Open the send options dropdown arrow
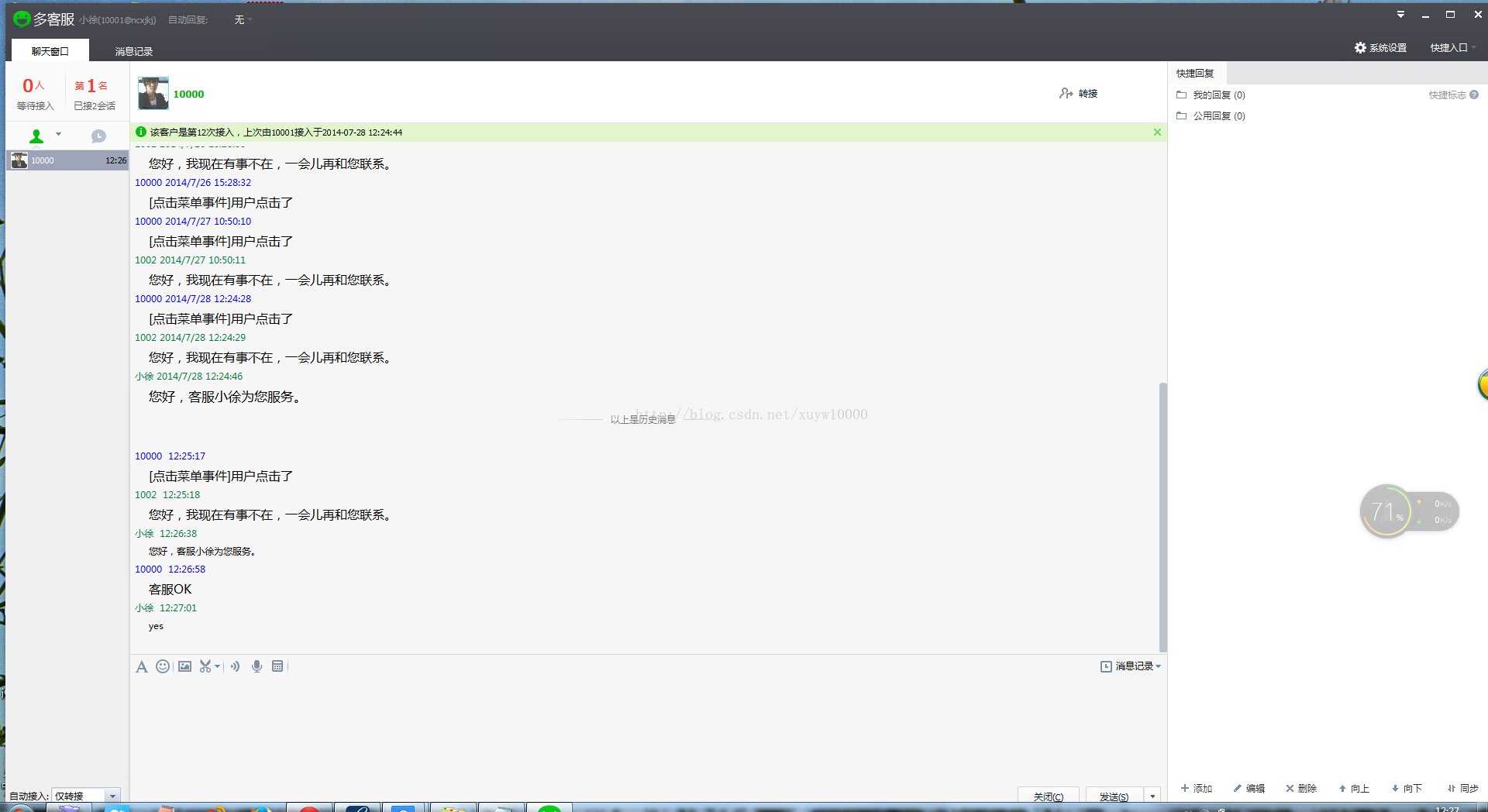 tap(1152, 795)
